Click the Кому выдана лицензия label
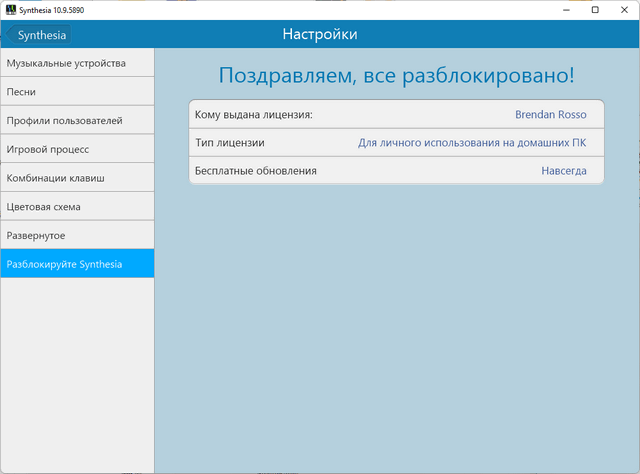This screenshot has height=474, width=640. 254,114
